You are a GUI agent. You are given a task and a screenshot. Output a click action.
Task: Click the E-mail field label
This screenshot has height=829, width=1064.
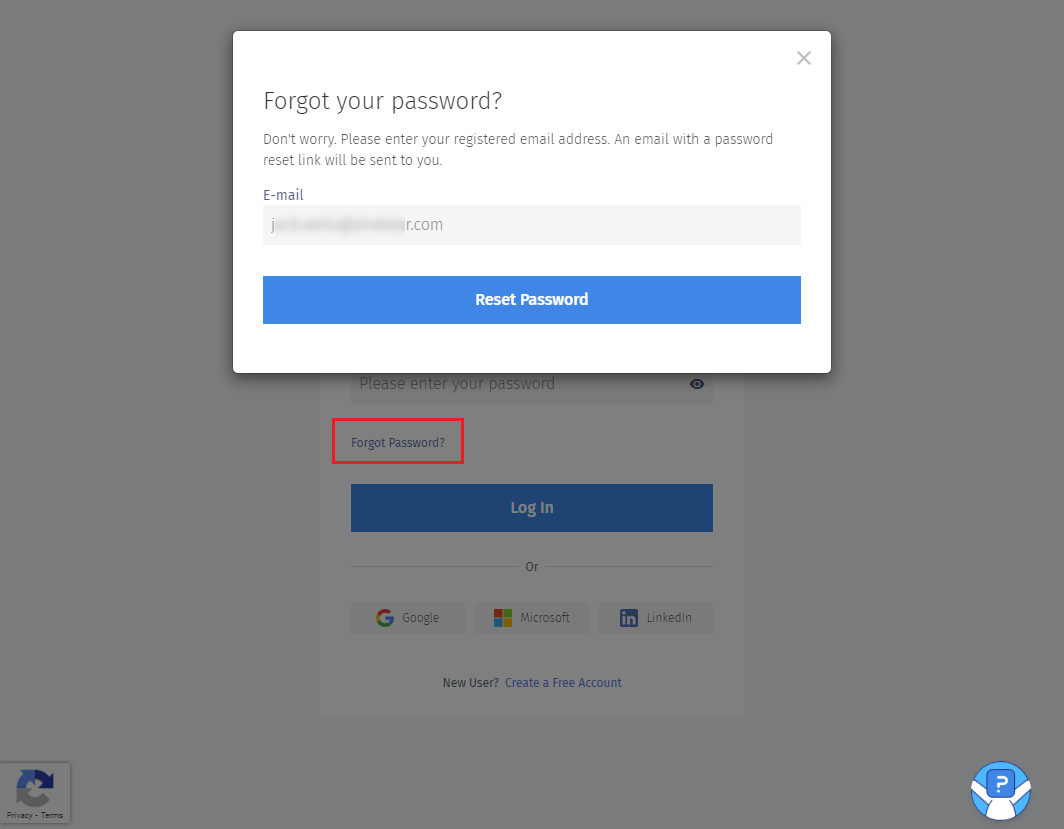pos(283,195)
